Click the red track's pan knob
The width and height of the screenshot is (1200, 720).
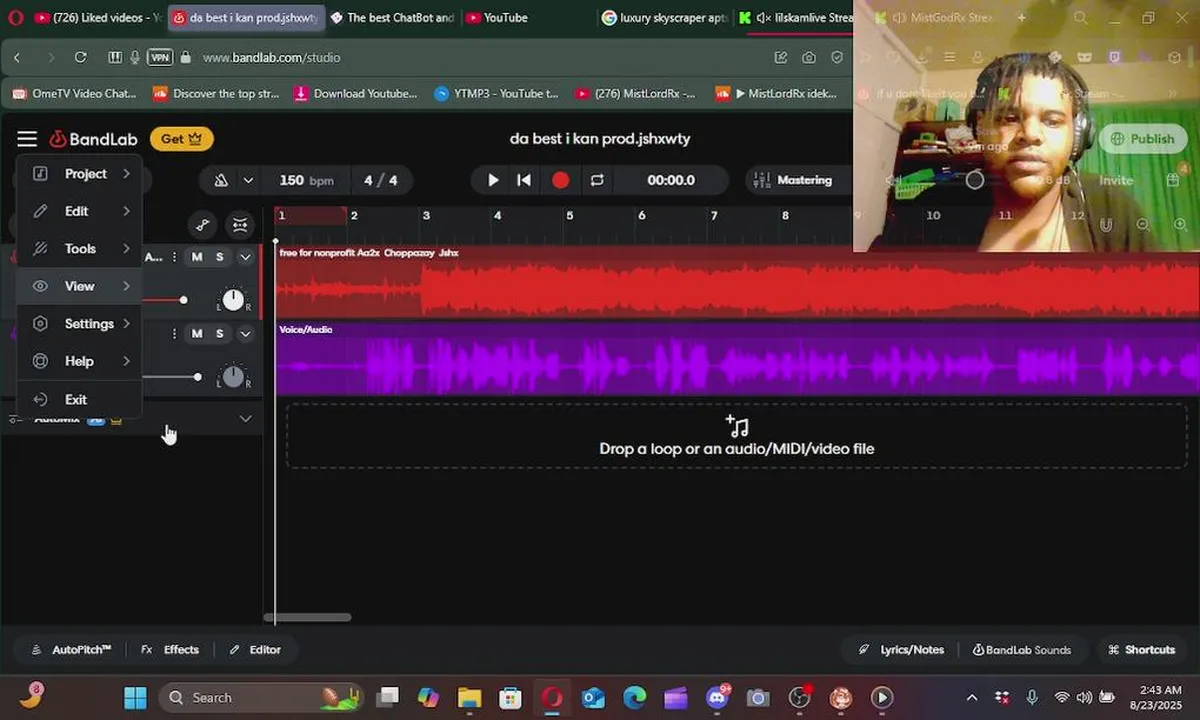click(x=233, y=300)
